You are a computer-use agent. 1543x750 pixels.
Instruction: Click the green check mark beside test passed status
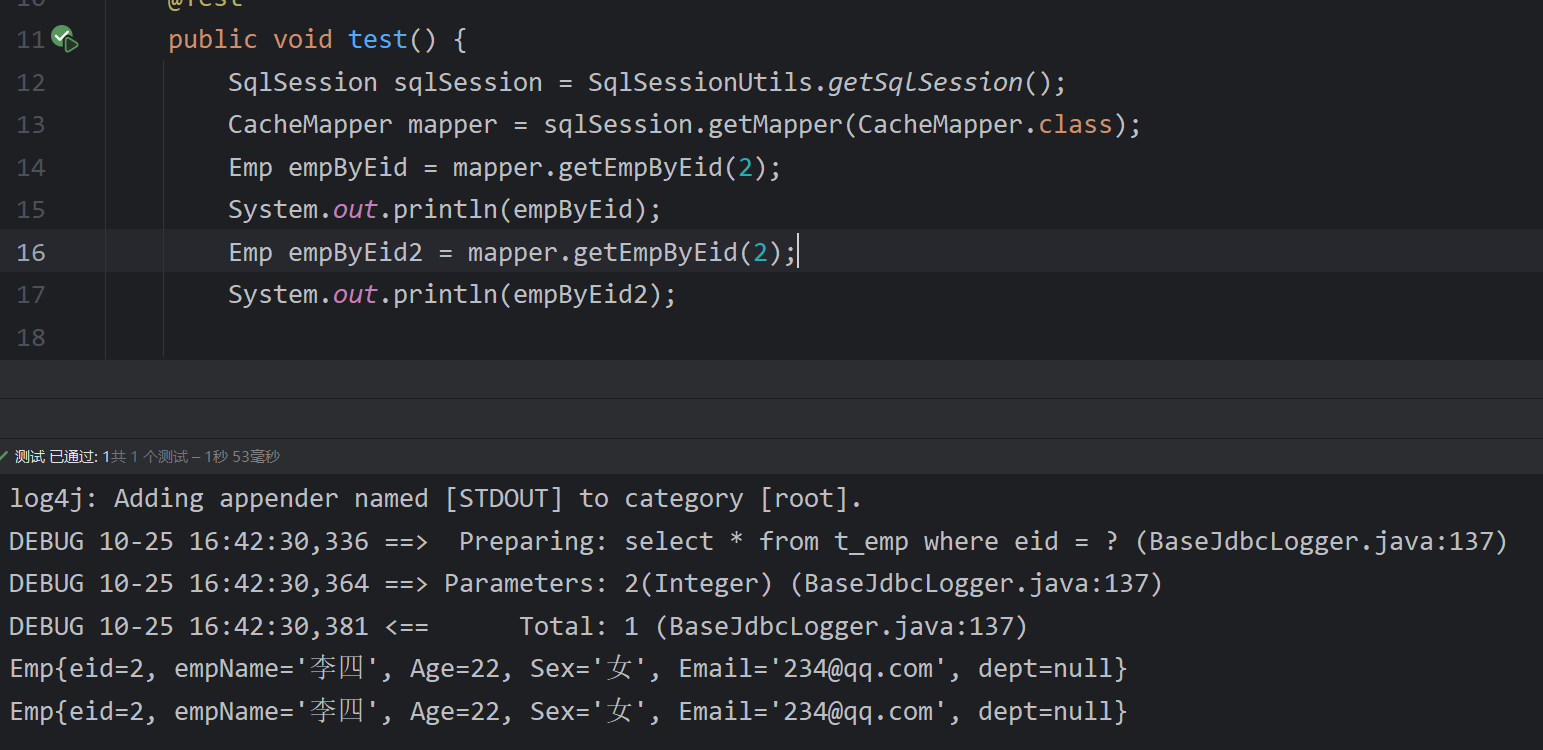pos(4,456)
